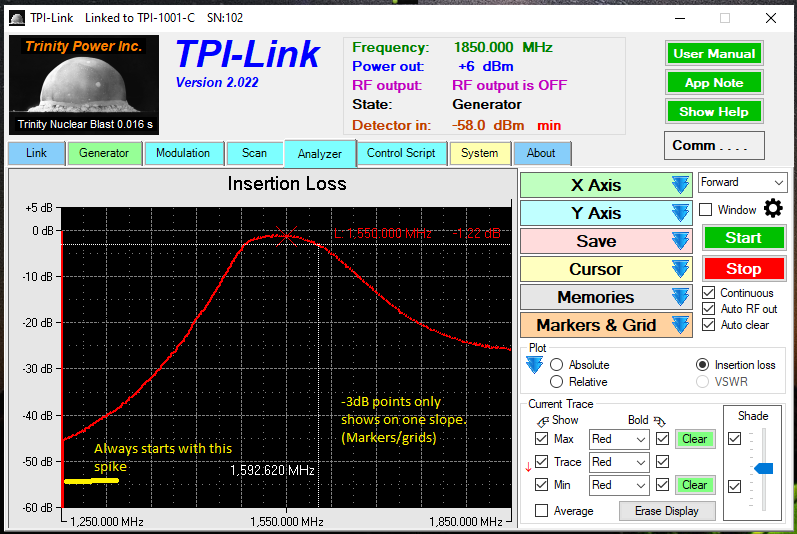Viewport: 797px width, 534px height.
Task: Expand the Memories panel
Action: [606, 297]
